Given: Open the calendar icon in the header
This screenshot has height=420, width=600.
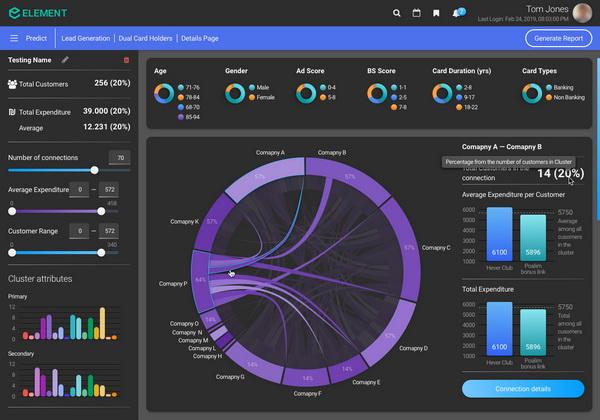Looking at the screenshot, I should click(416, 13).
